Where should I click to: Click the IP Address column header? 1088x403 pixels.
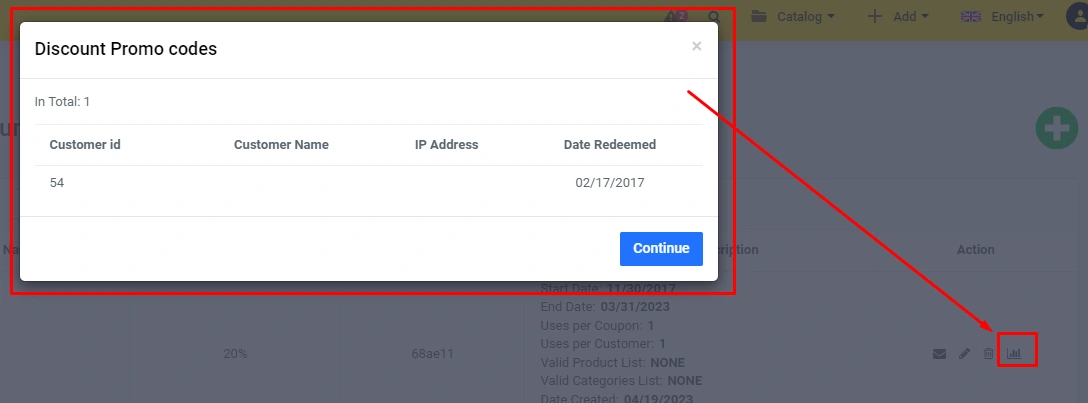point(446,145)
